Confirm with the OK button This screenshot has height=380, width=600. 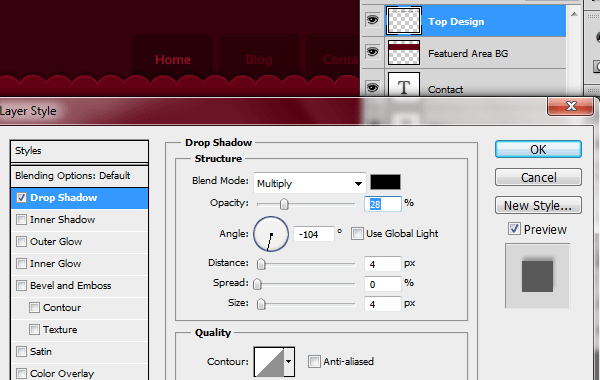pyautogui.click(x=538, y=149)
